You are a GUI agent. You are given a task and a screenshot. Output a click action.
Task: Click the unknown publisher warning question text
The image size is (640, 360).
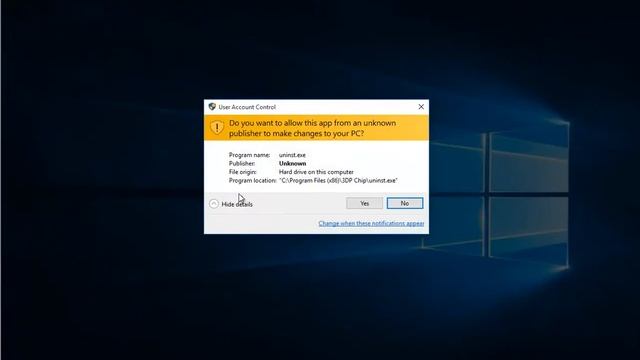coord(312,128)
